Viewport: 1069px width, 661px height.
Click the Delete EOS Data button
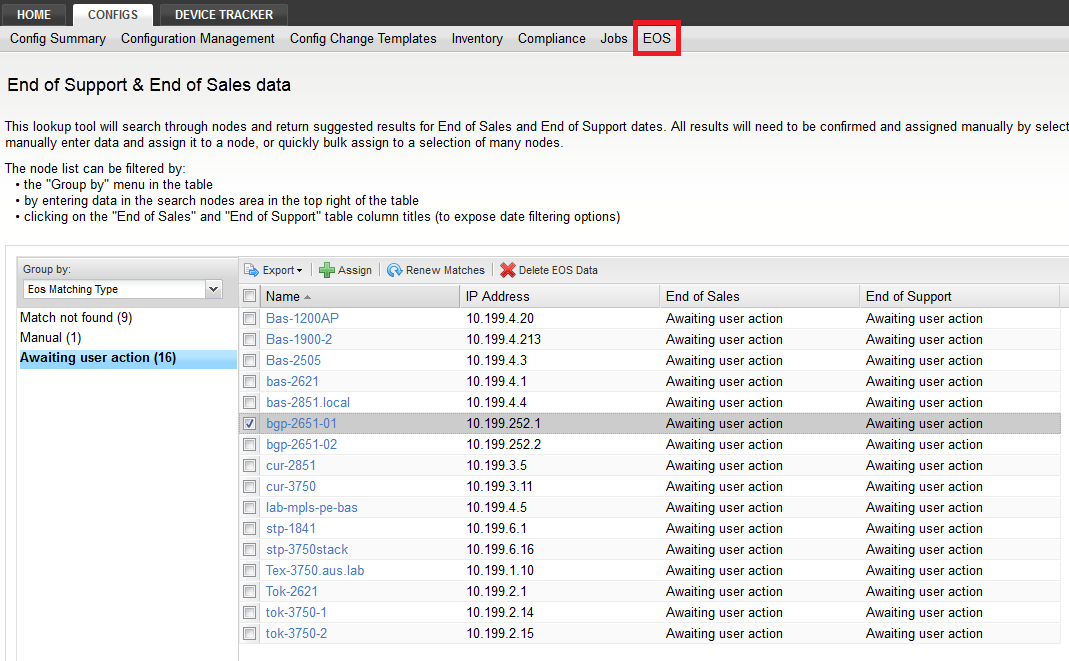click(549, 271)
